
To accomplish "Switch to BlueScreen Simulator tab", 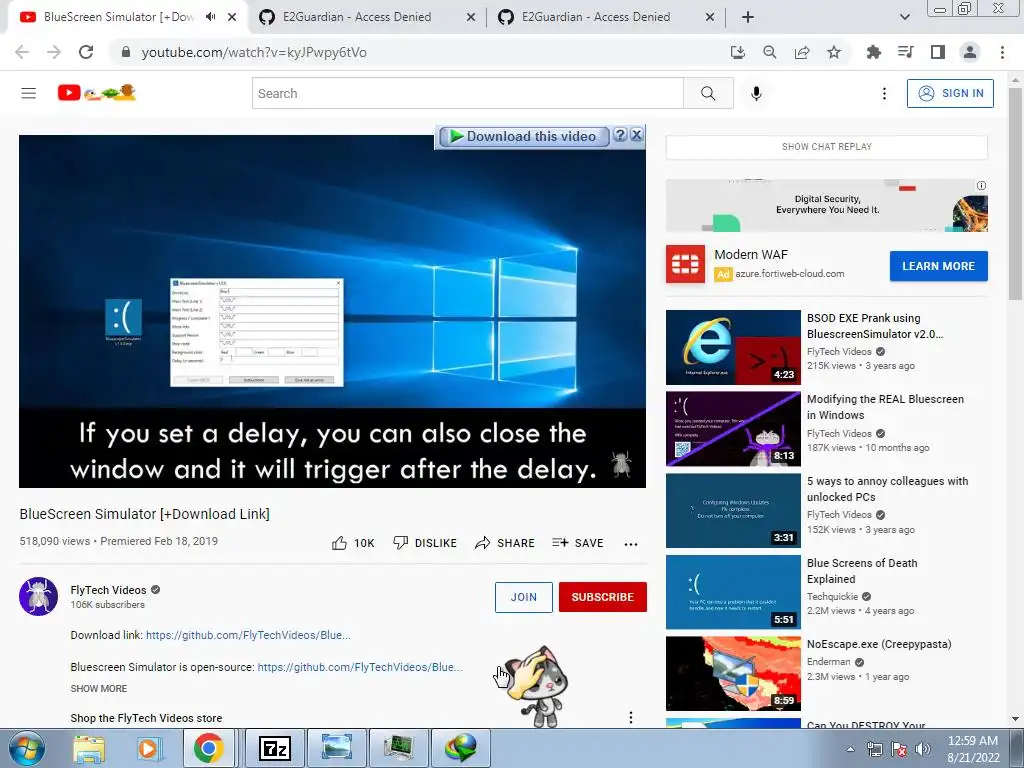I will click(x=118, y=17).
